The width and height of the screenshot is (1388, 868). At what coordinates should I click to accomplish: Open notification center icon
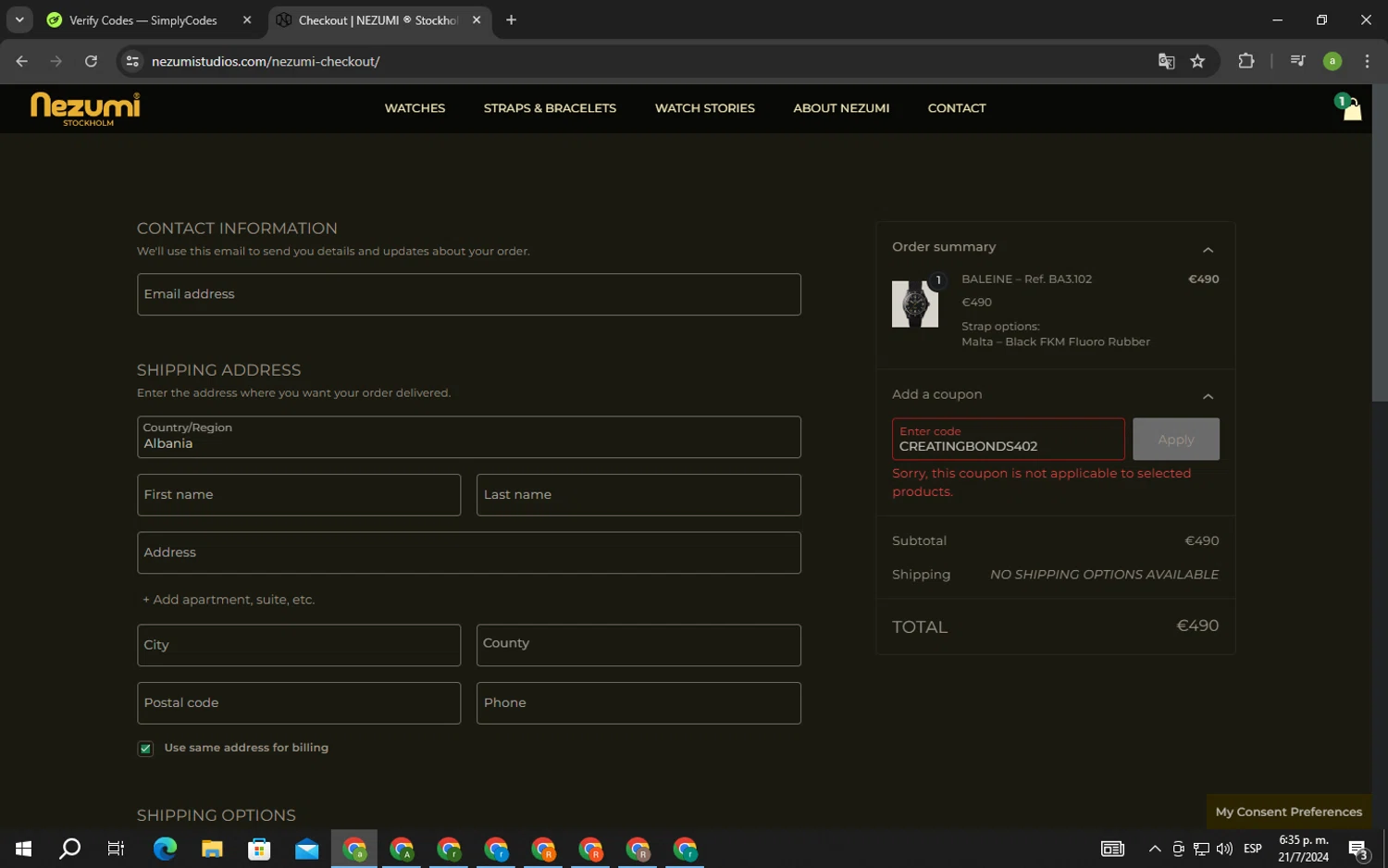[x=1357, y=849]
